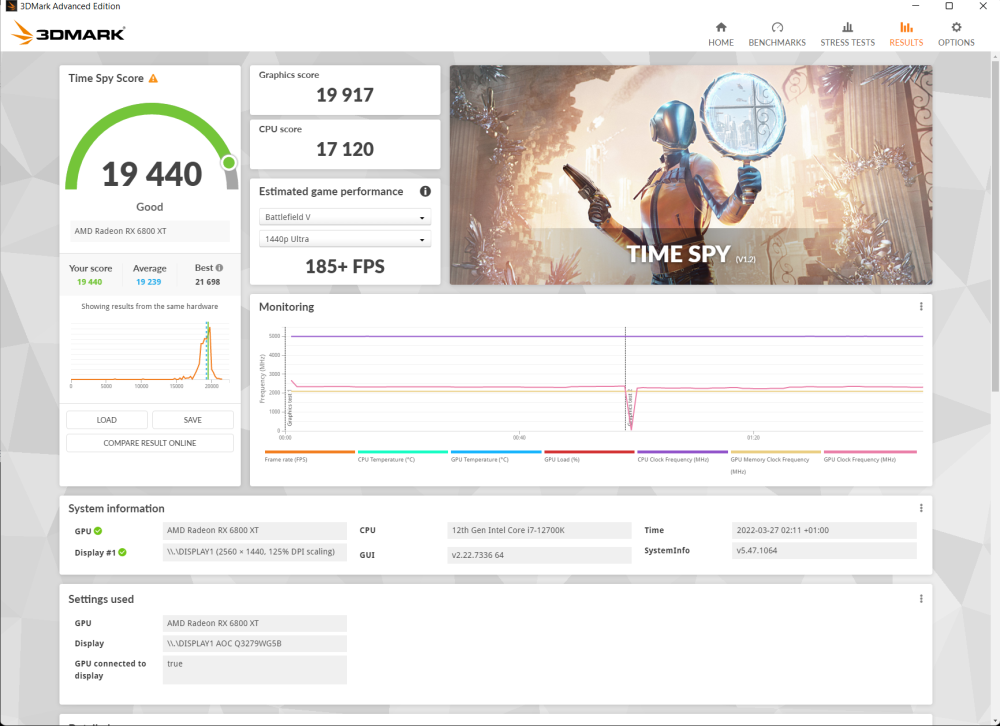Toggle the CPU Temperature legend
Image resolution: width=1000 pixels, height=726 pixels.
[402, 456]
